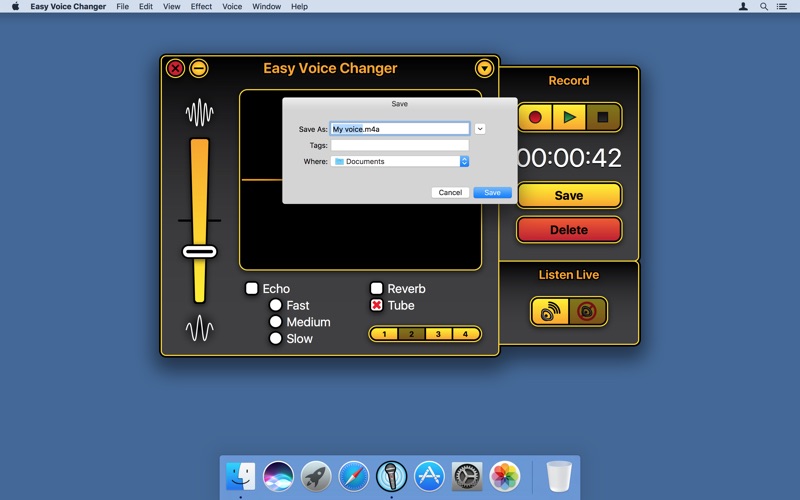
Task: Open Safari from the Dock
Action: tap(354, 476)
